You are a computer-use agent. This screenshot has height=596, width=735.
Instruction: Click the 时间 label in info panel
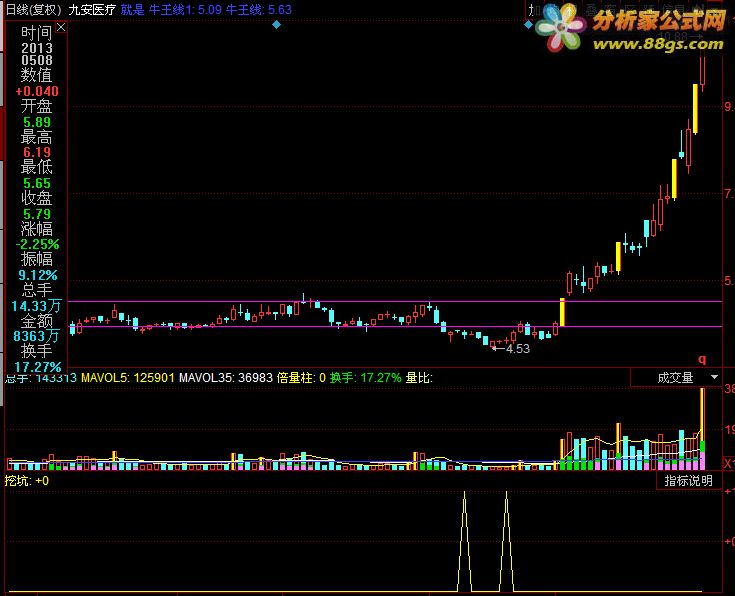click(36, 33)
